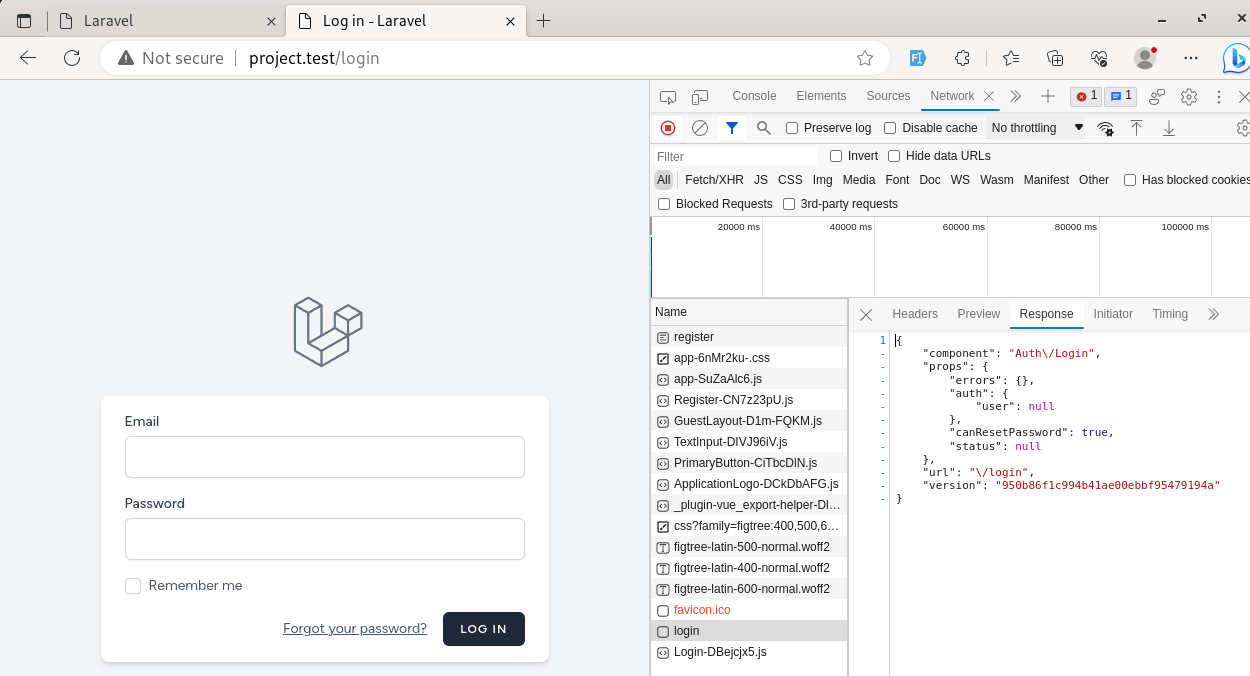Click the browser back arrow
1250x676 pixels.
pos(28,58)
